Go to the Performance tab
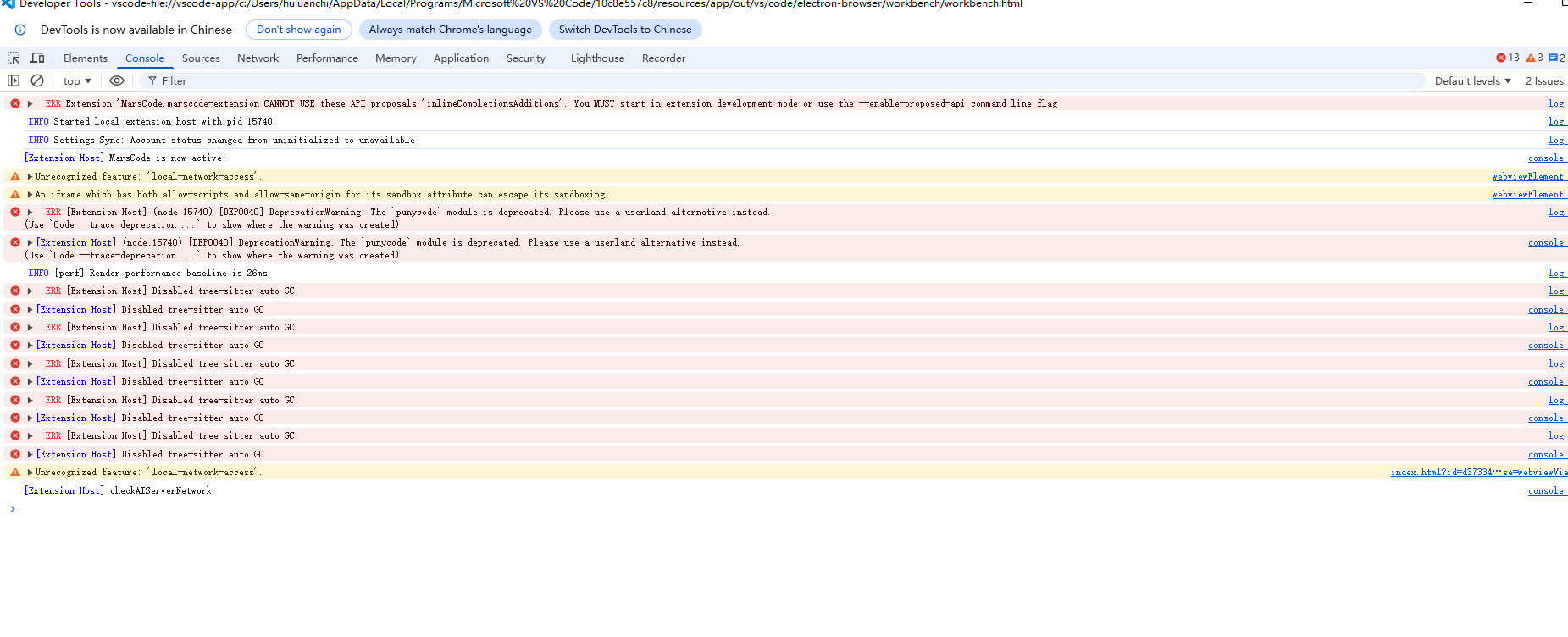1568x637 pixels. point(327,58)
